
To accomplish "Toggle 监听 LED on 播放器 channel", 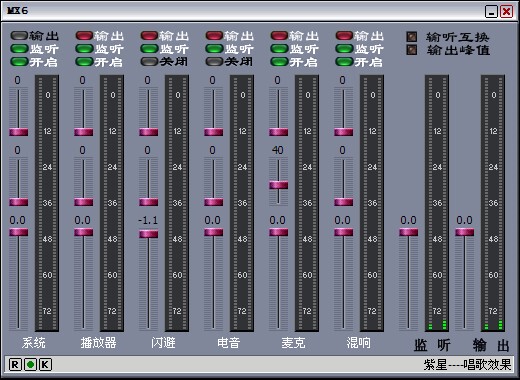I will click(x=84, y=49).
